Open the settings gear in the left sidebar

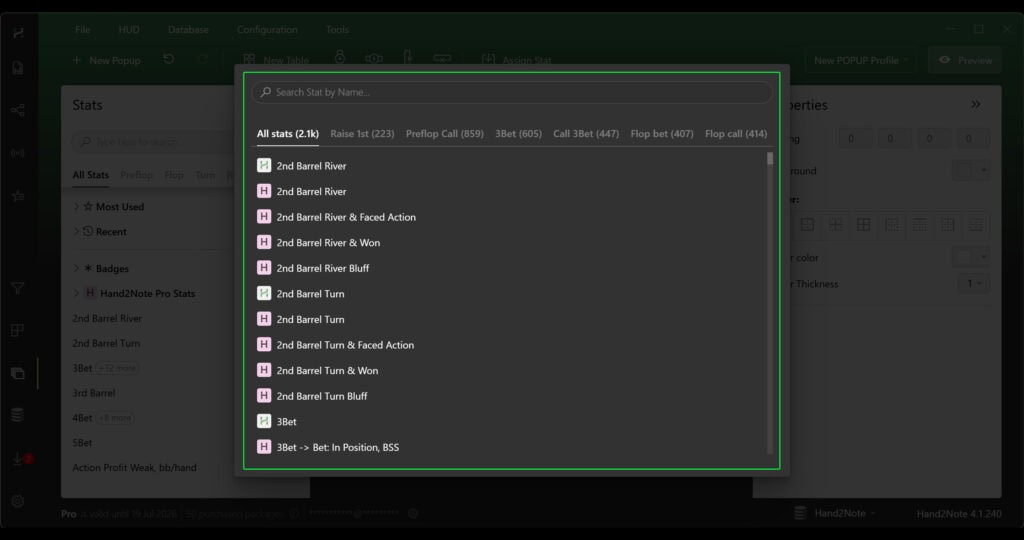click(x=17, y=501)
